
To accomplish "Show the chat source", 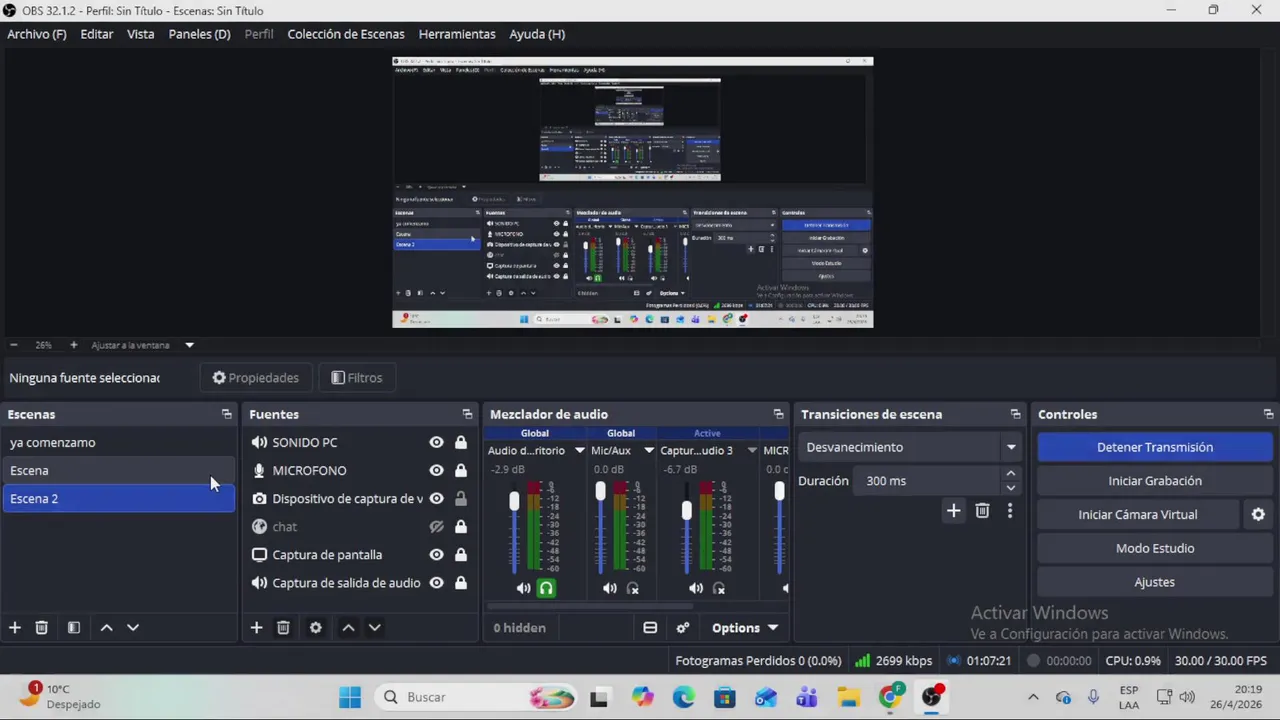I will click(x=436, y=526).
